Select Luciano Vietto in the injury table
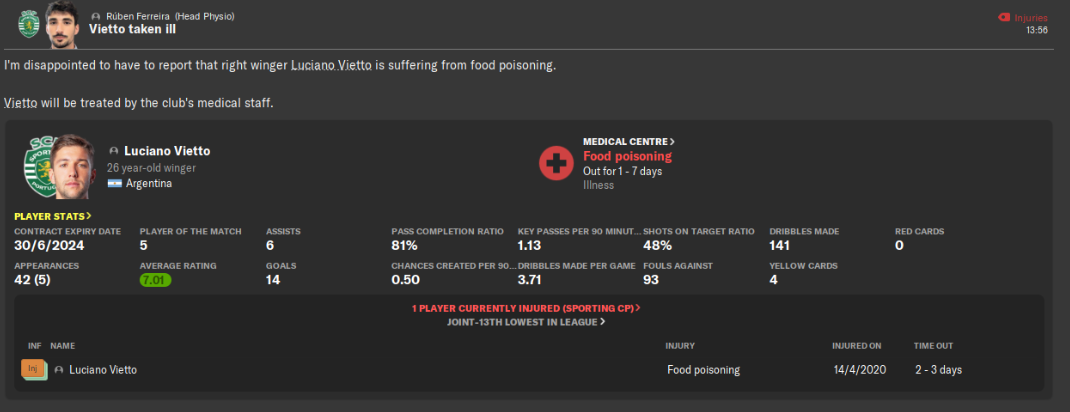 pyautogui.click(x=103, y=370)
